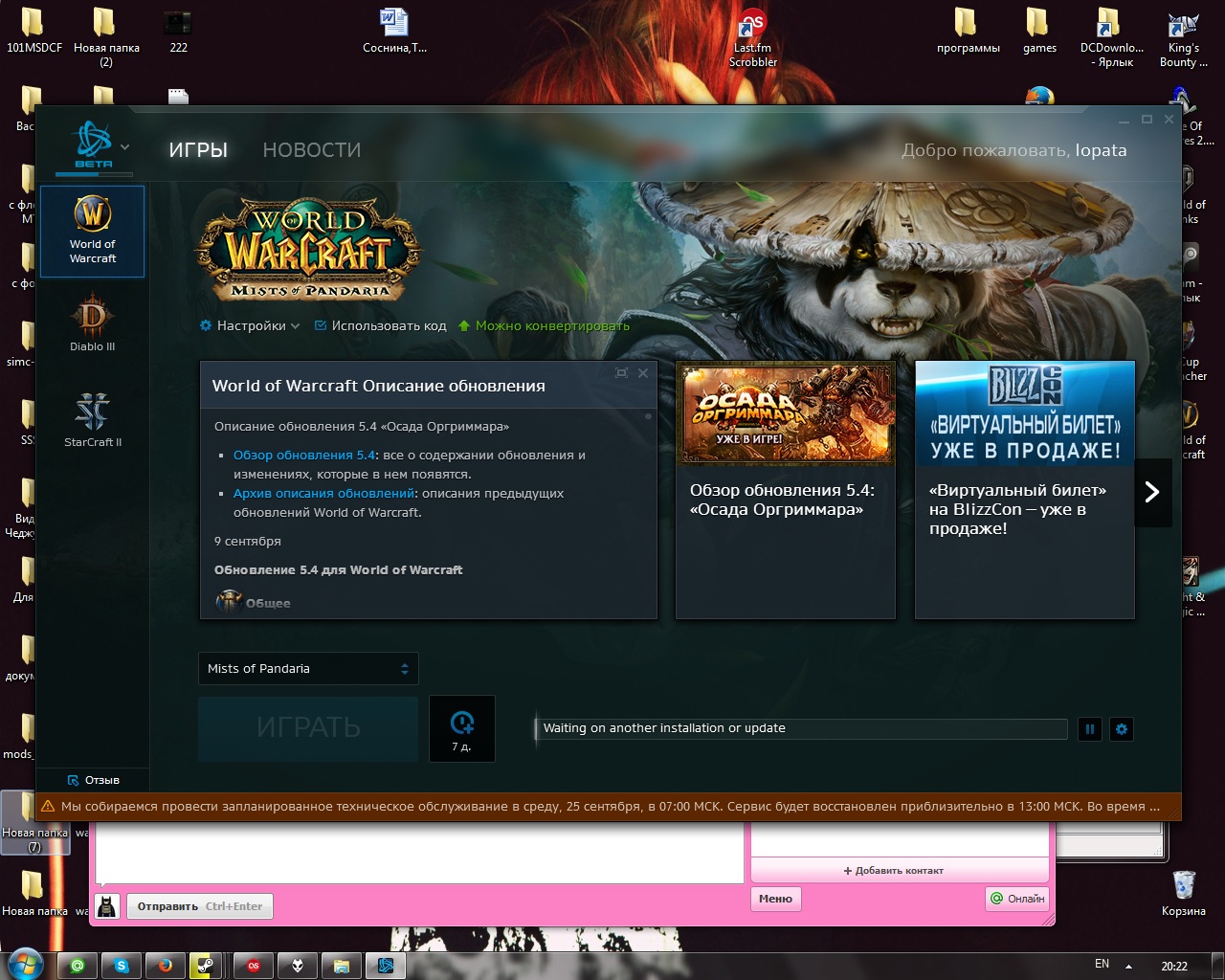Screen dimensions: 1225x980
Task: Open the Настройки dropdown
Action: click(x=250, y=325)
